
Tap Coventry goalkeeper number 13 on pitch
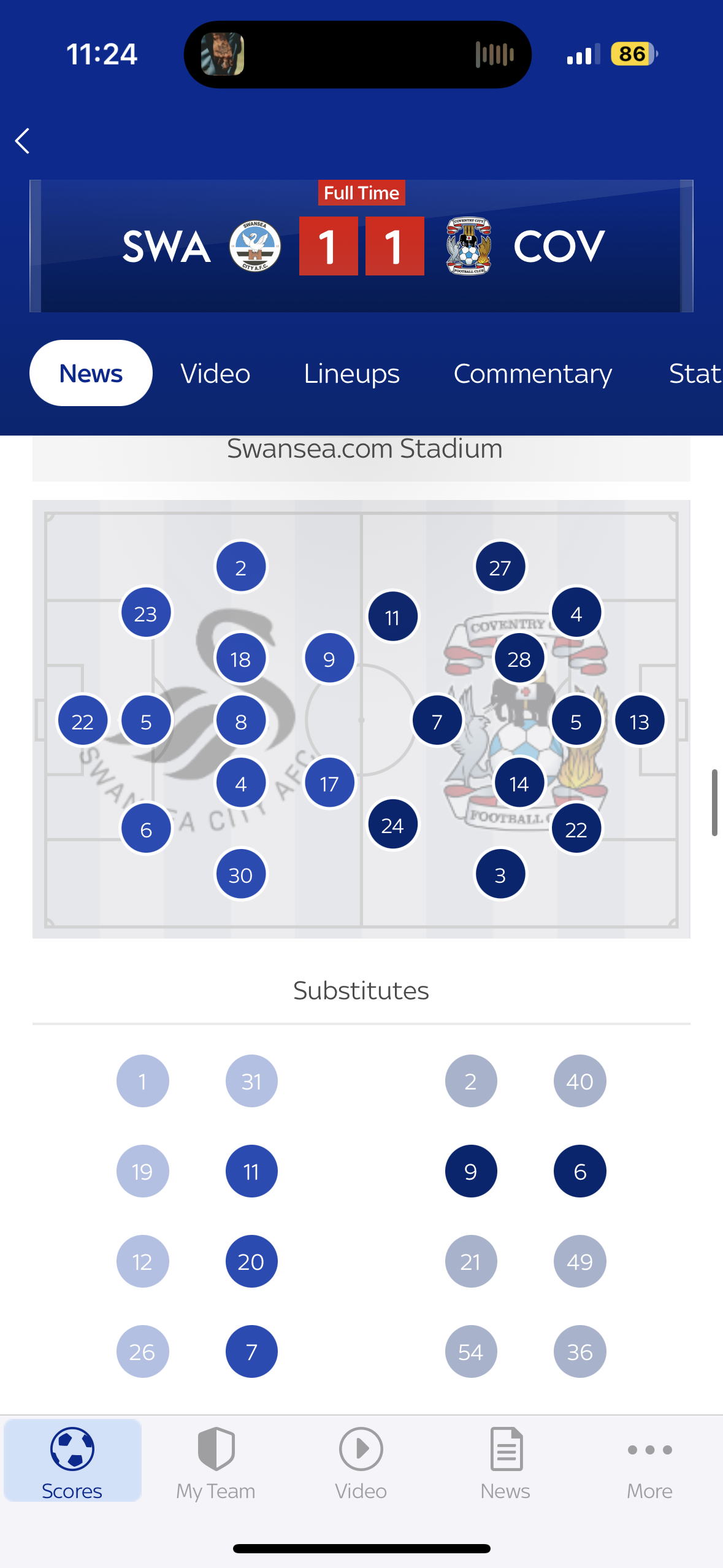tap(640, 720)
